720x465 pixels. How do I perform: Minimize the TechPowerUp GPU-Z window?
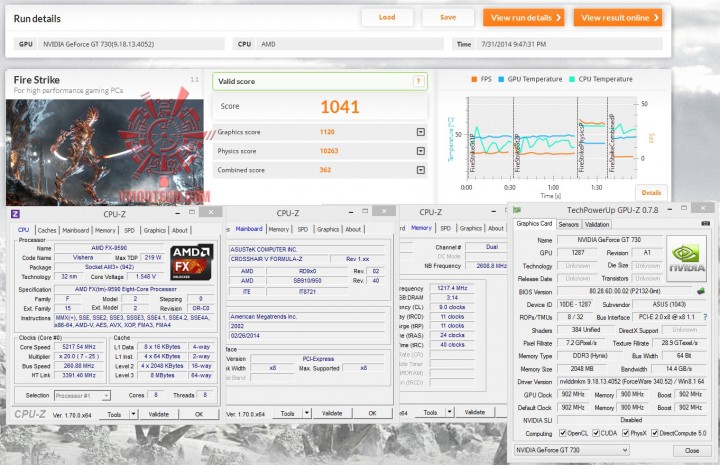(671, 209)
